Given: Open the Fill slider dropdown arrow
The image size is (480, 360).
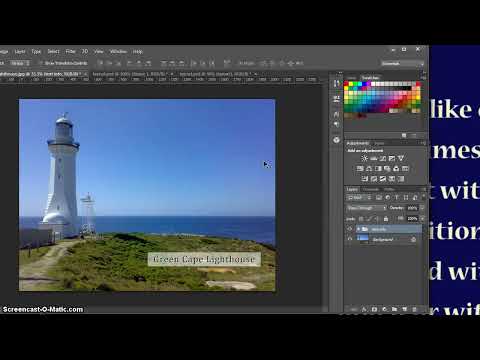Looking at the screenshot, I should [422, 219].
